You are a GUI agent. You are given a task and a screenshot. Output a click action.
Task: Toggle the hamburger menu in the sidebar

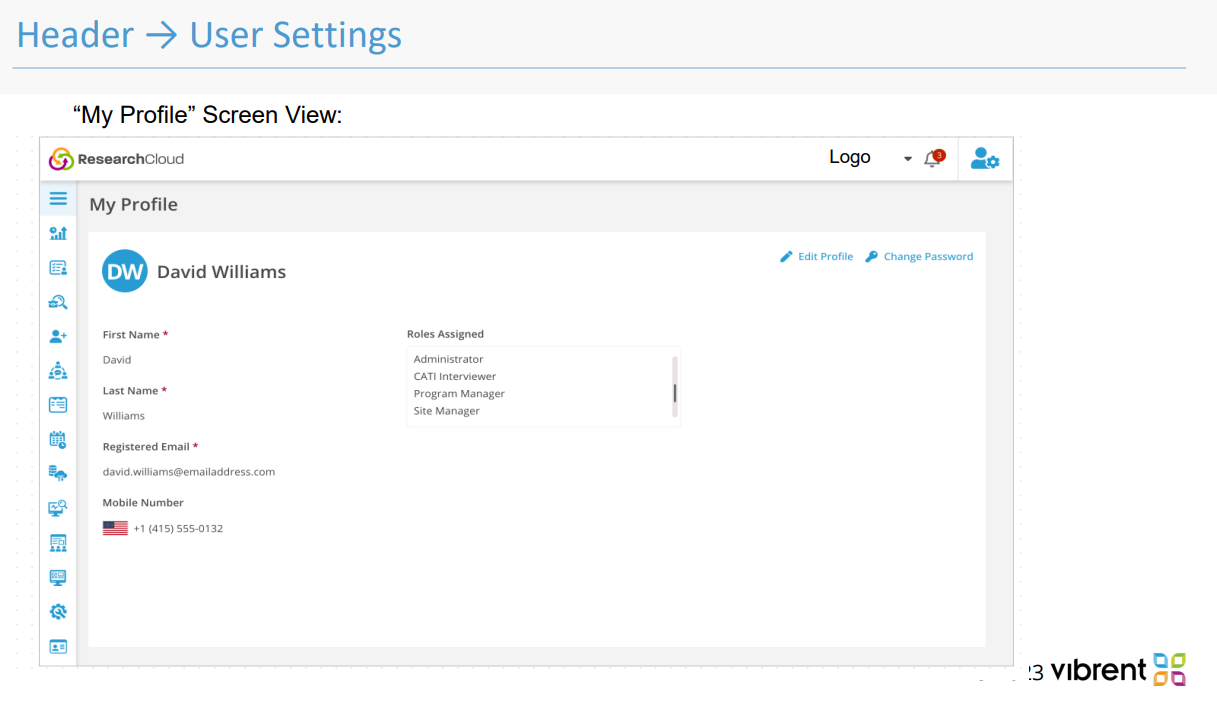[x=58, y=199]
